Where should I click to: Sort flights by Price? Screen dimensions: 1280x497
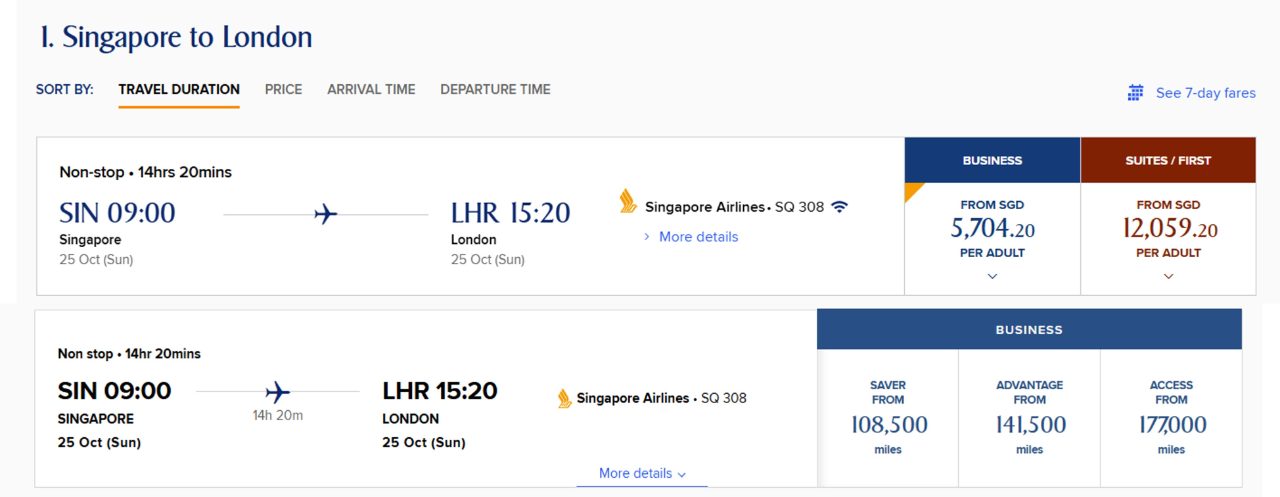coord(283,89)
